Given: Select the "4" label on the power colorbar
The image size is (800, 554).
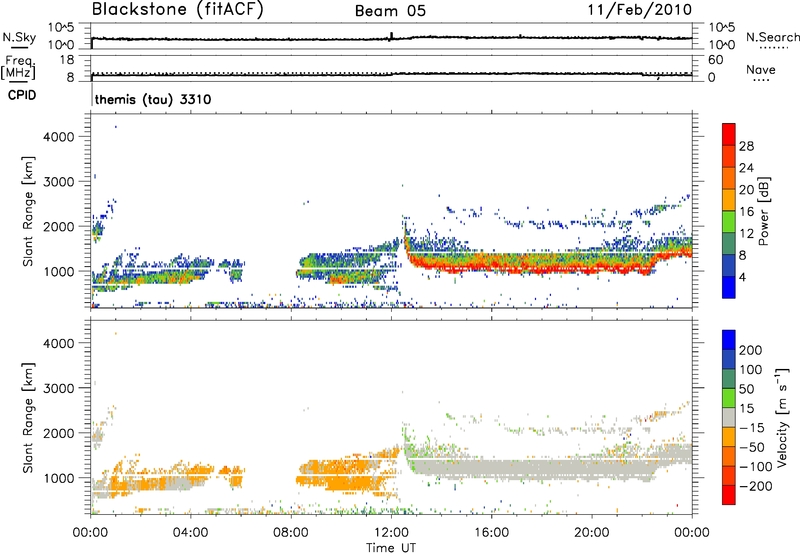Looking at the screenshot, I should (742, 278).
